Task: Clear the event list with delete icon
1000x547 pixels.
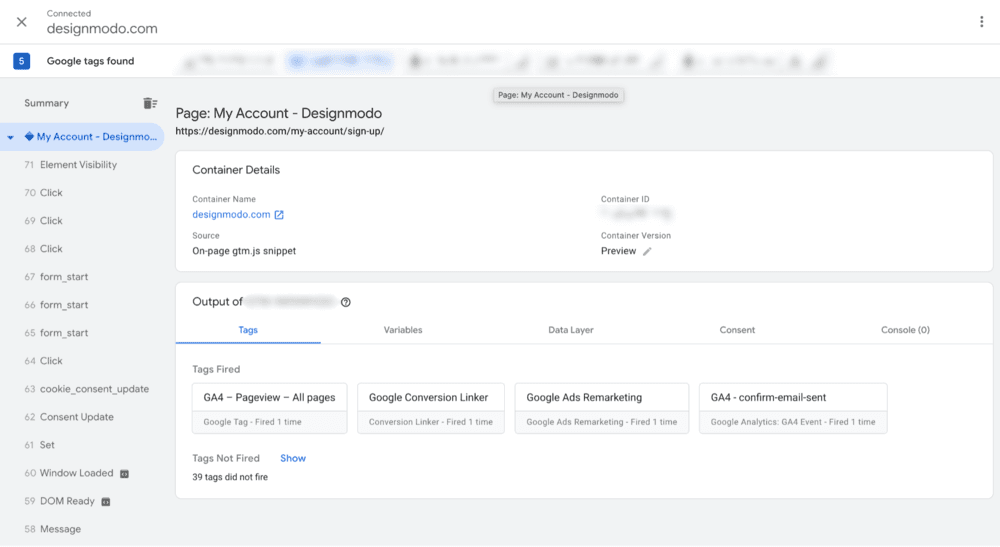Action: coord(149,103)
